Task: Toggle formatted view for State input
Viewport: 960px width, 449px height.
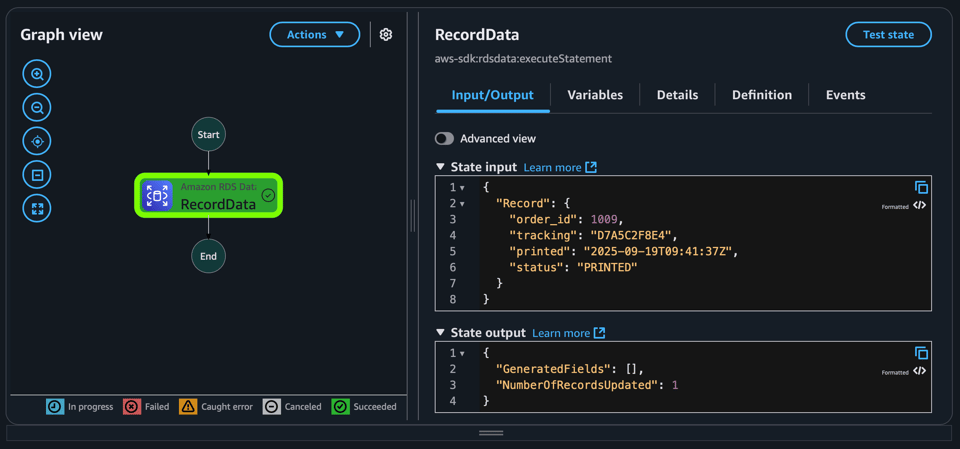Action: [x=919, y=206]
